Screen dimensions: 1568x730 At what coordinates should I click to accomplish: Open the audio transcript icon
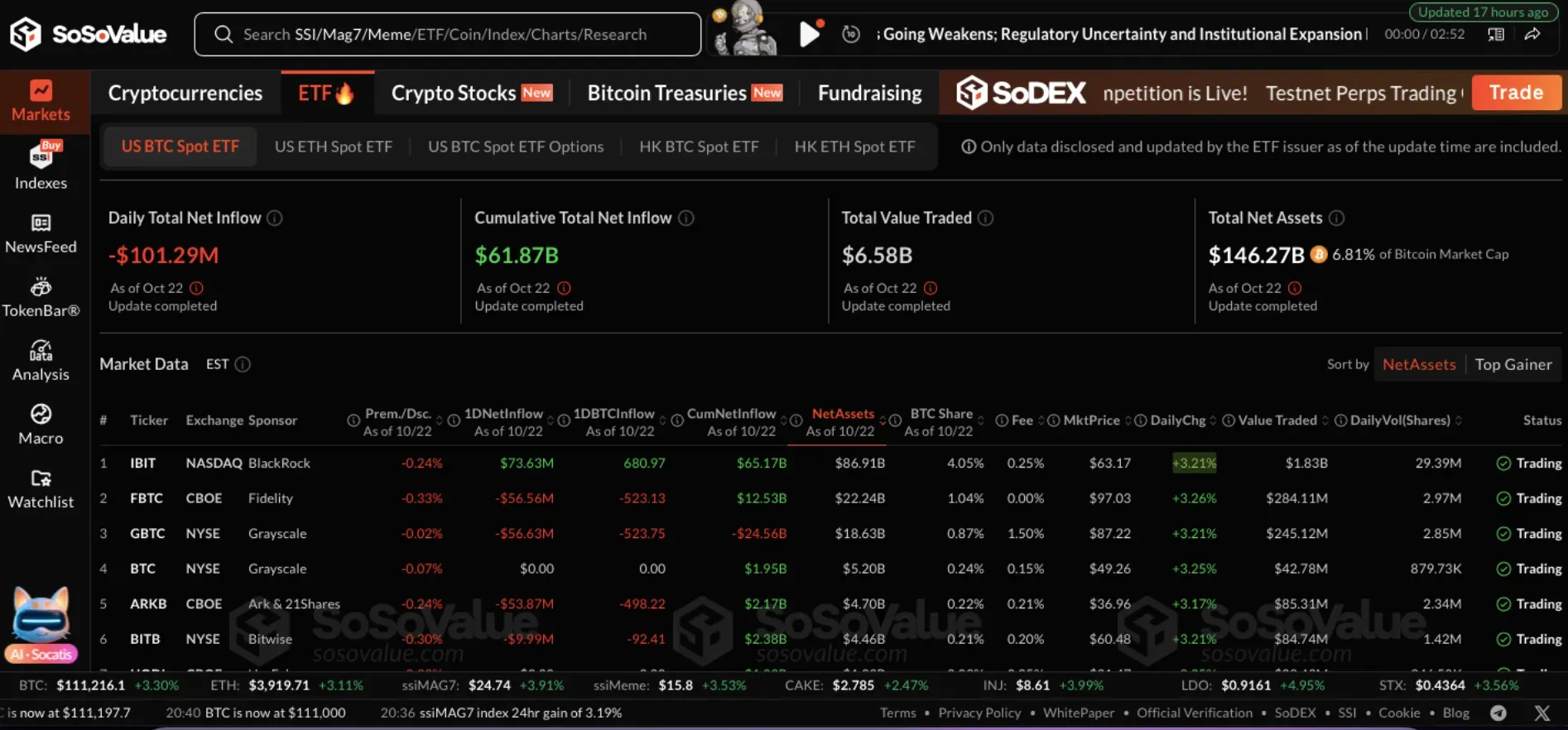coord(1495,34)
